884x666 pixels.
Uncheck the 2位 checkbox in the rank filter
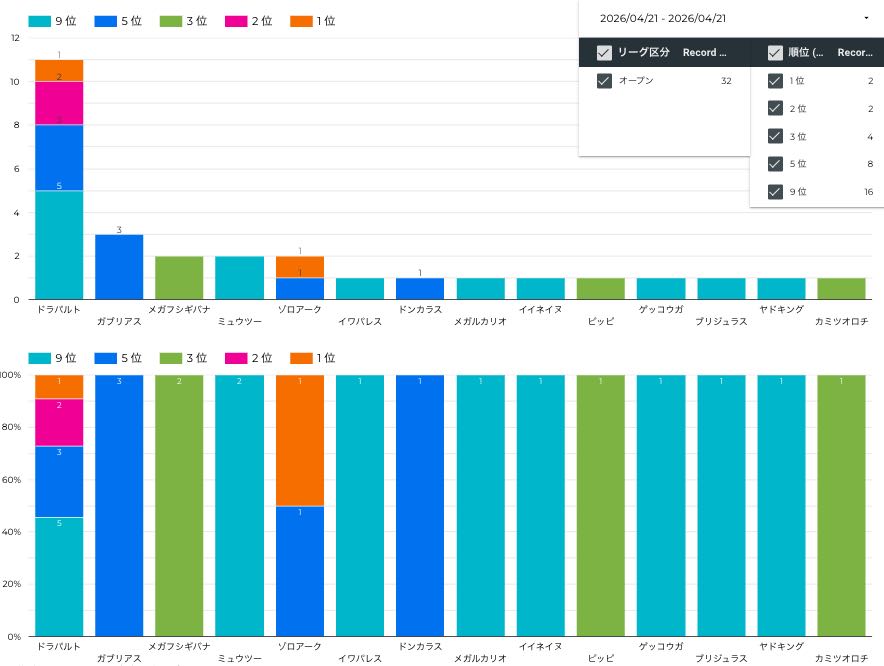775,109
